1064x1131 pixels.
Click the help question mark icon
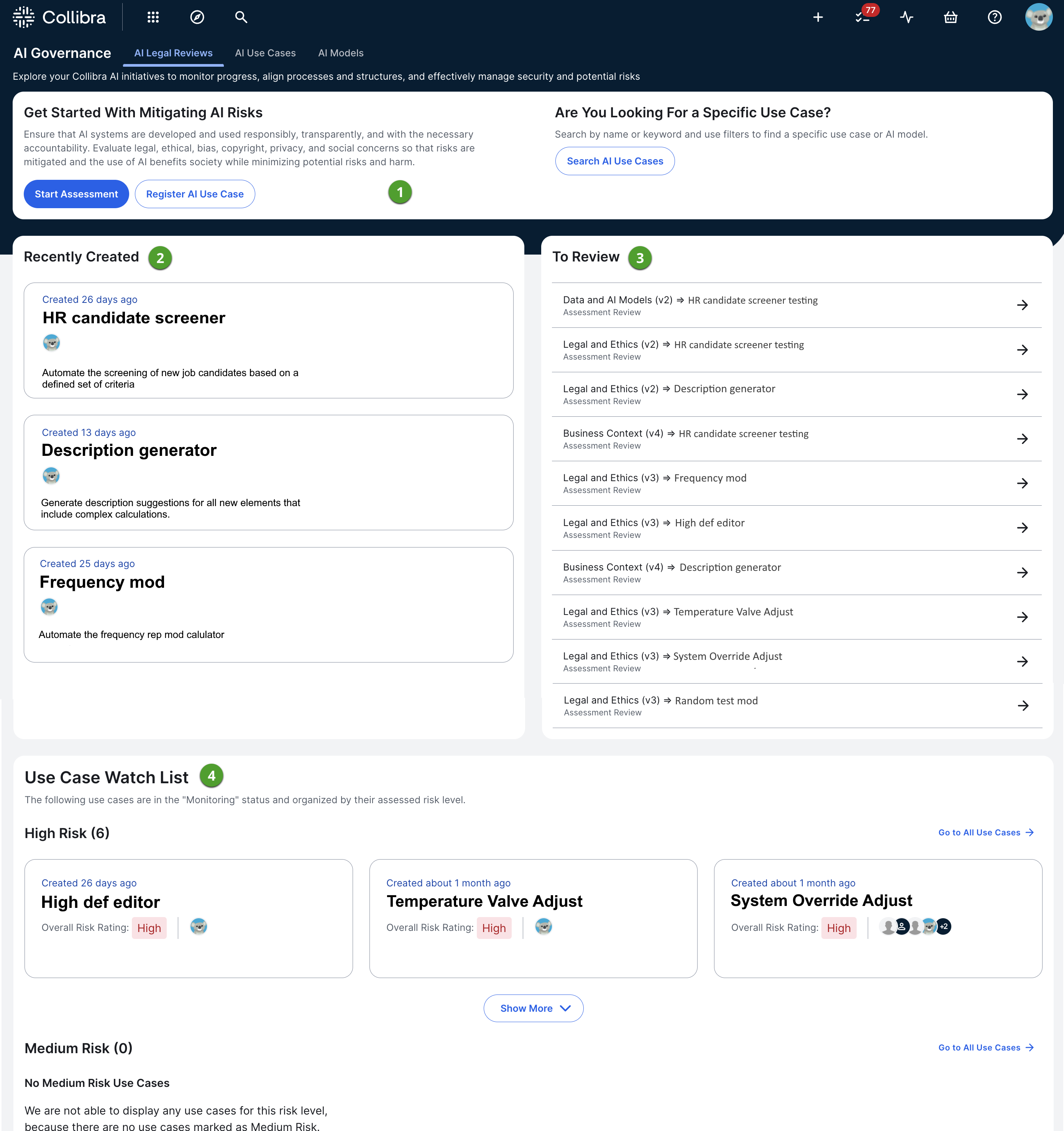(x=995, y=18)
